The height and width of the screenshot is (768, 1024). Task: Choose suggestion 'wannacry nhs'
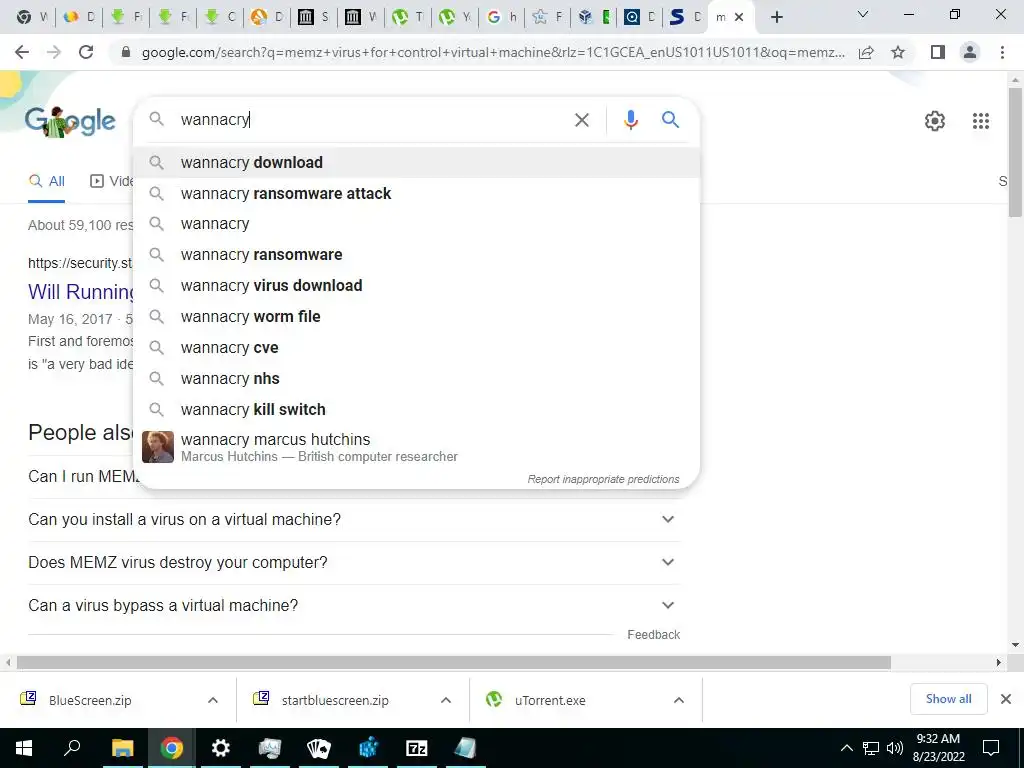416,378
